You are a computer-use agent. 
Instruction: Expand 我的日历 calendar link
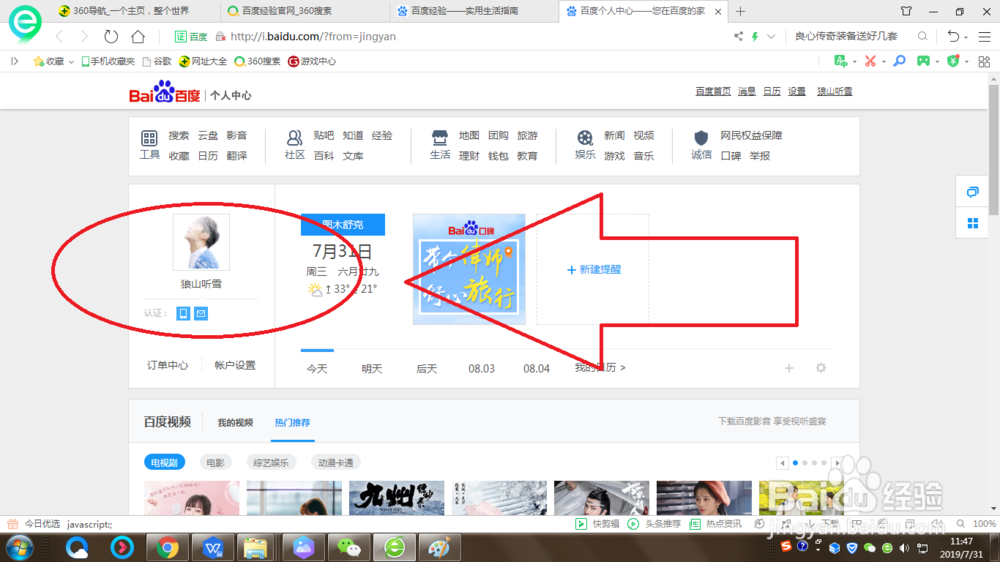[600, 367]
